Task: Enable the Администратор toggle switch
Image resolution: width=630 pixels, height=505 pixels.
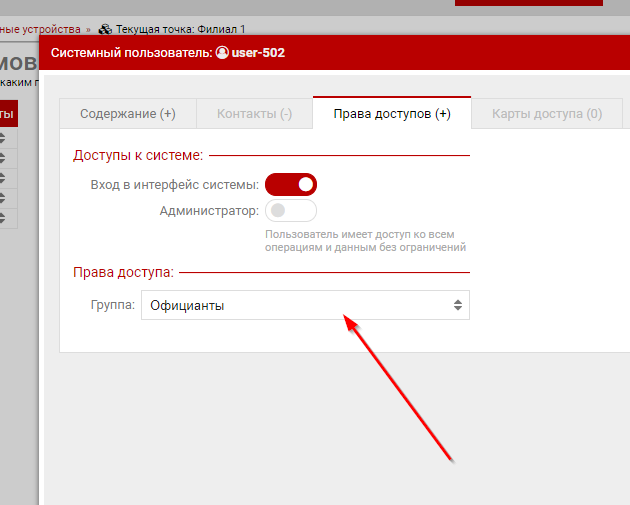Action: (291, 211)
